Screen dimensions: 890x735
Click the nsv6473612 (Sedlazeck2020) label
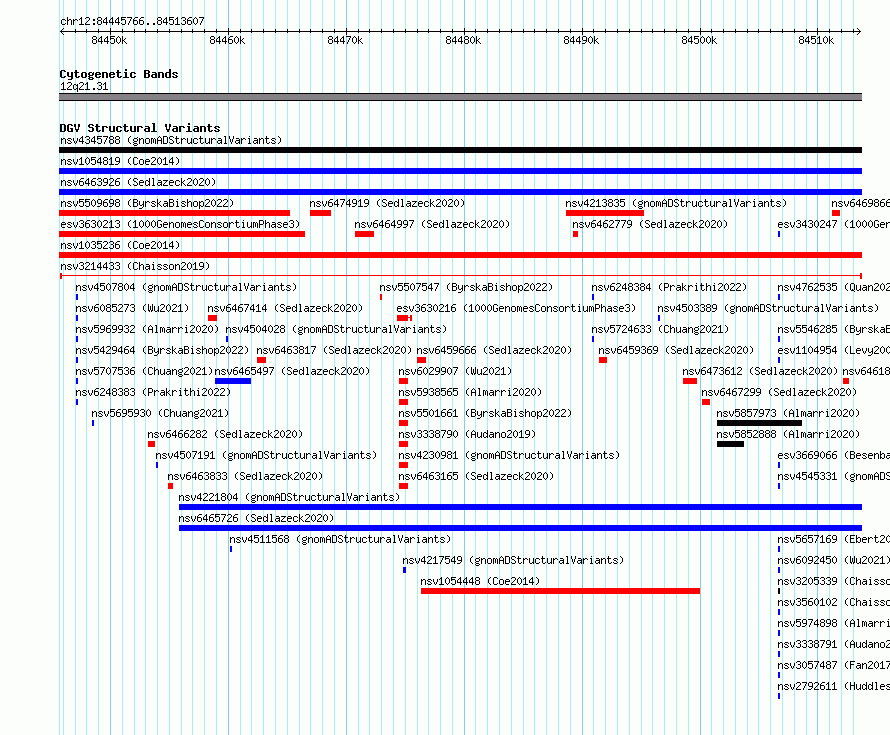point(760,371)
